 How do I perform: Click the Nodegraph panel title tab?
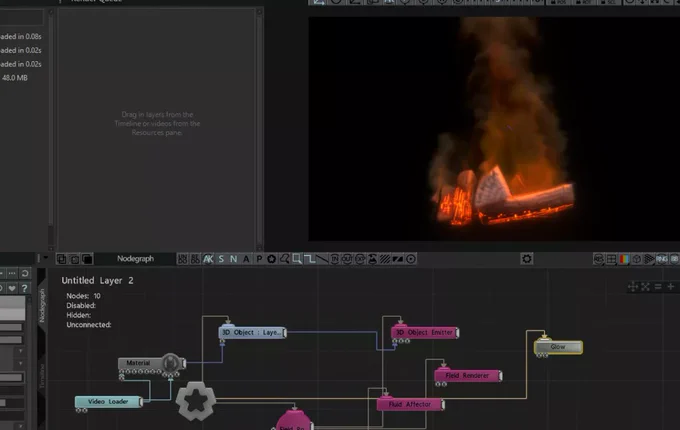click(135, 259)
